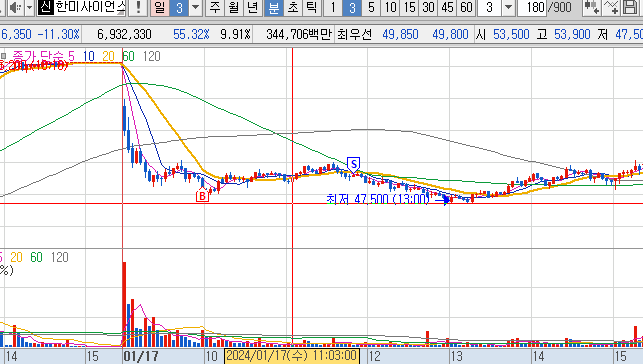Click the 종가 단순 moving average legend label
This screenshot has height=364, width=643.
tap(38, 56)
